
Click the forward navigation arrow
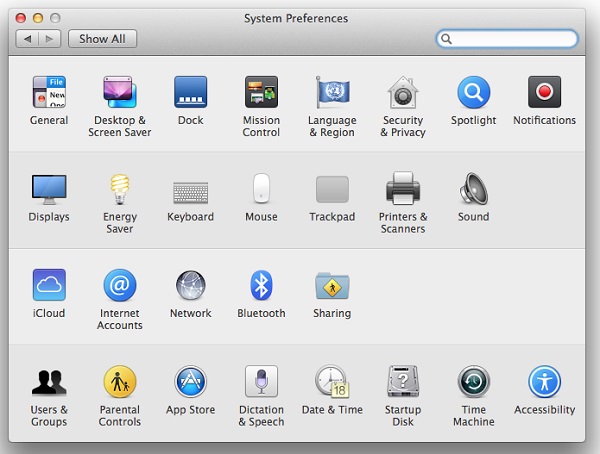[x=50, y=39]
